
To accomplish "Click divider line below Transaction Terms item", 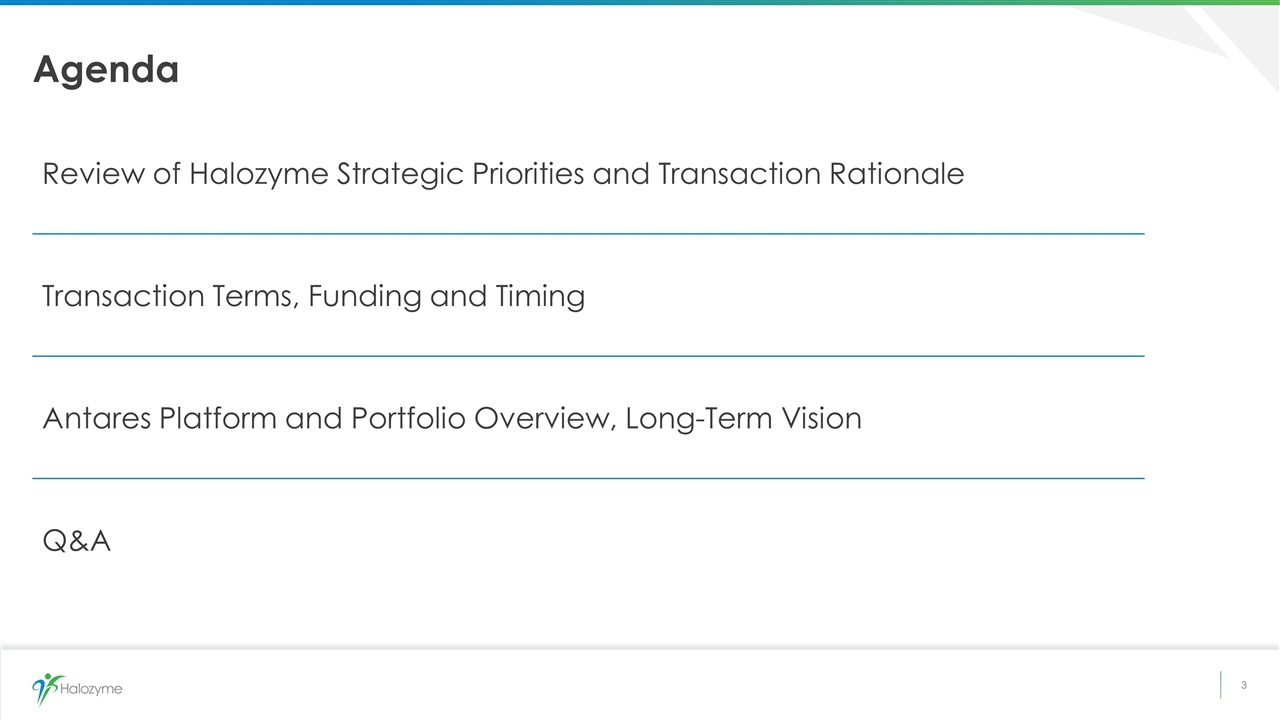I will point(588,356).
